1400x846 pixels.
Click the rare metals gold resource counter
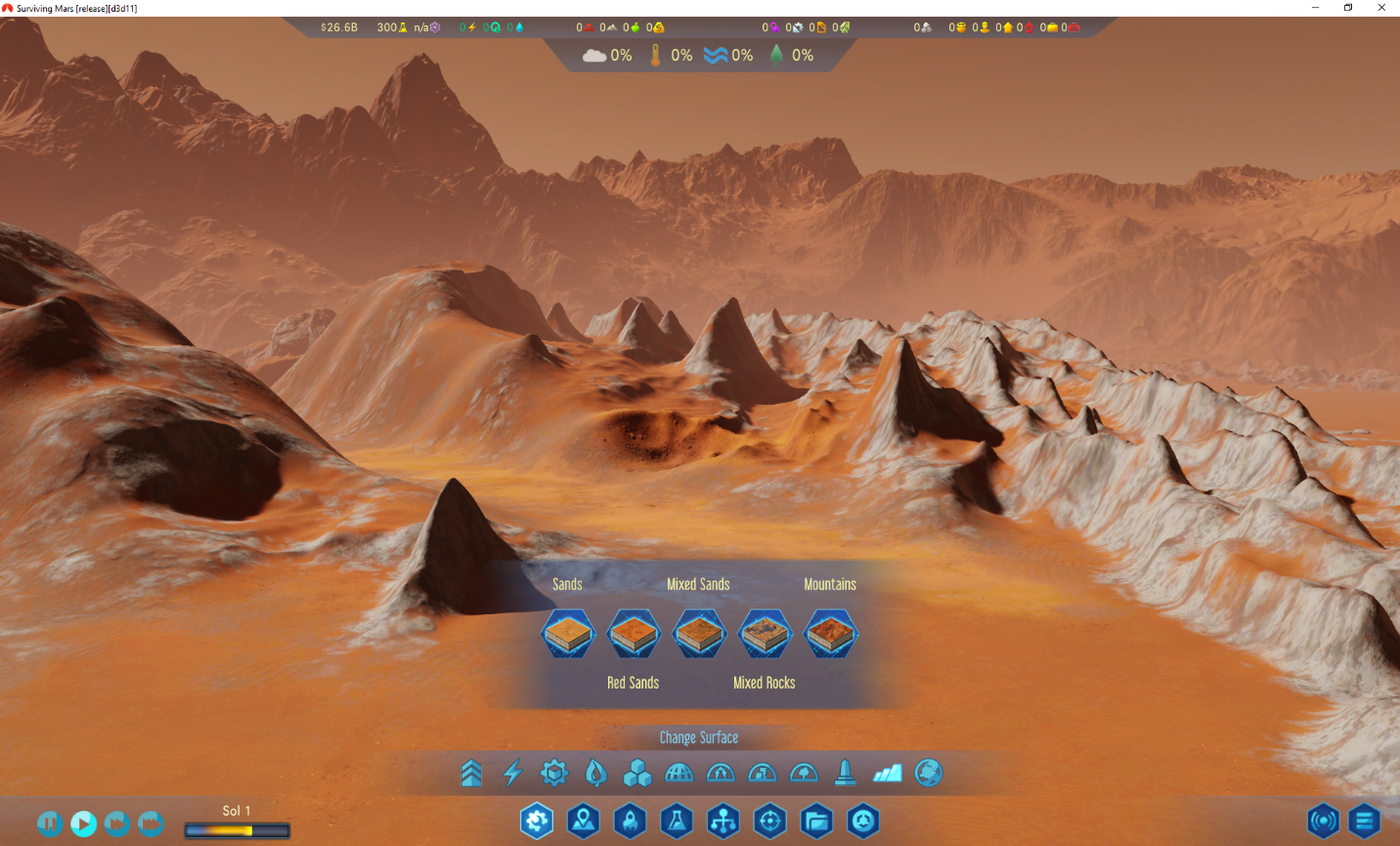tap(655, 27)
